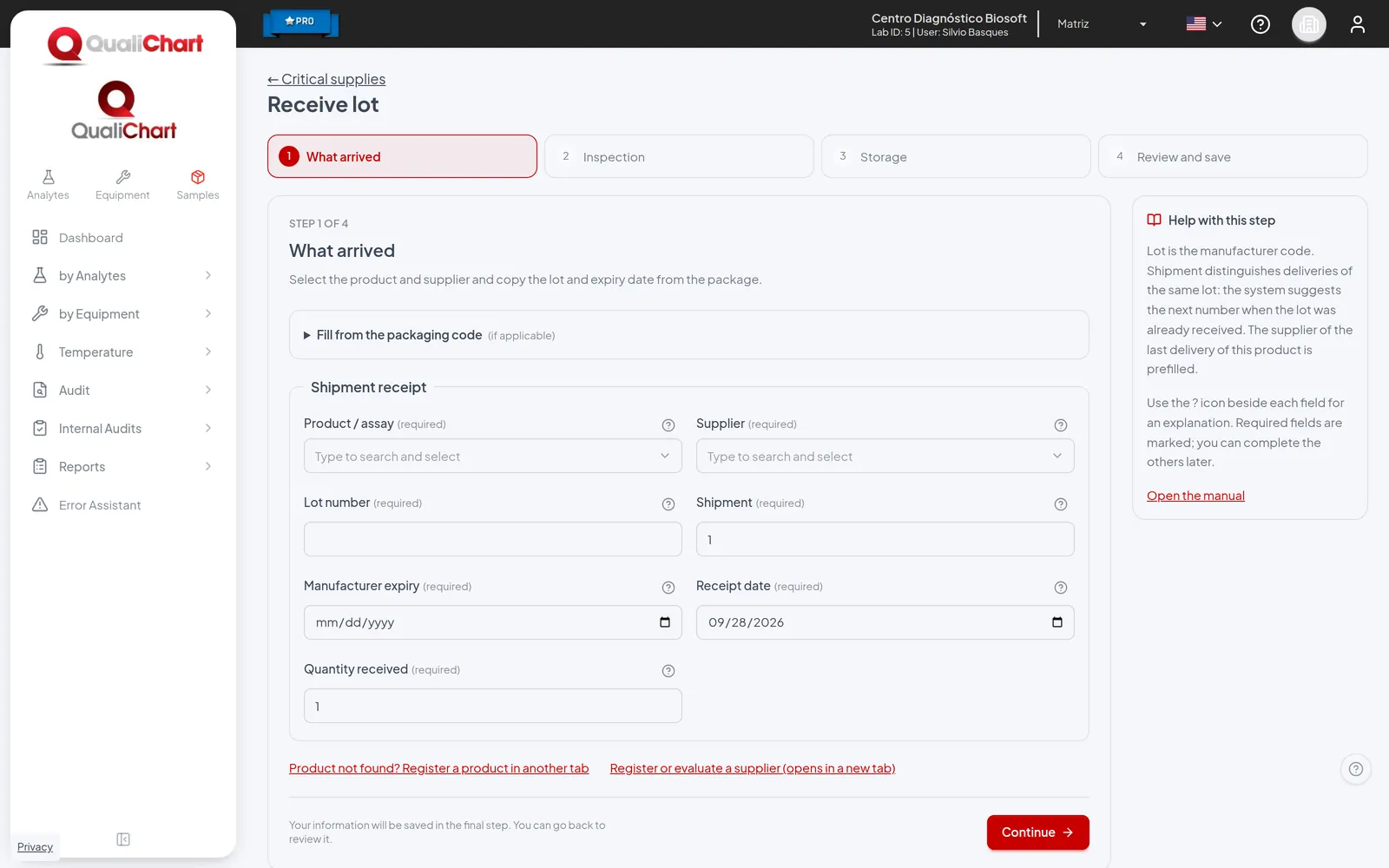The image size is (1389, 868).
Task: Open the user profile icon
Action: (x=1358, y=24)
